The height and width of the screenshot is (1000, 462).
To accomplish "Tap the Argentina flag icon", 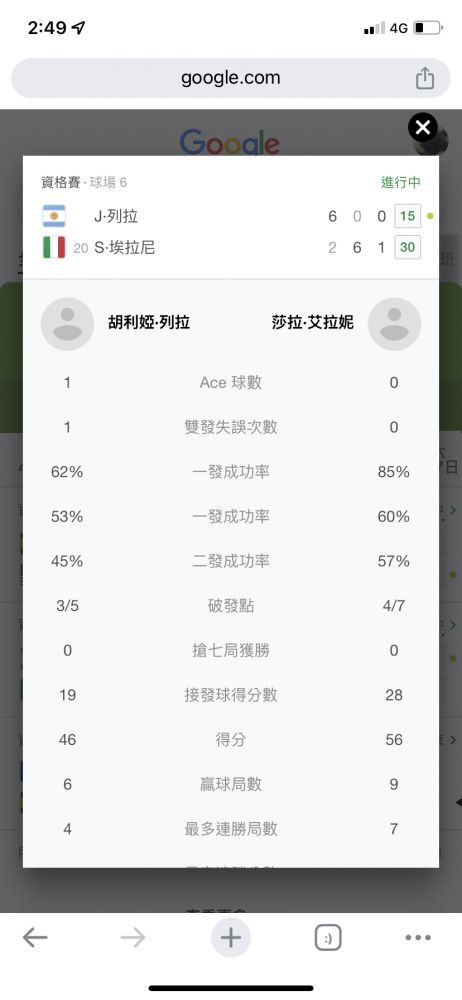I will click(x=54, y=216).
